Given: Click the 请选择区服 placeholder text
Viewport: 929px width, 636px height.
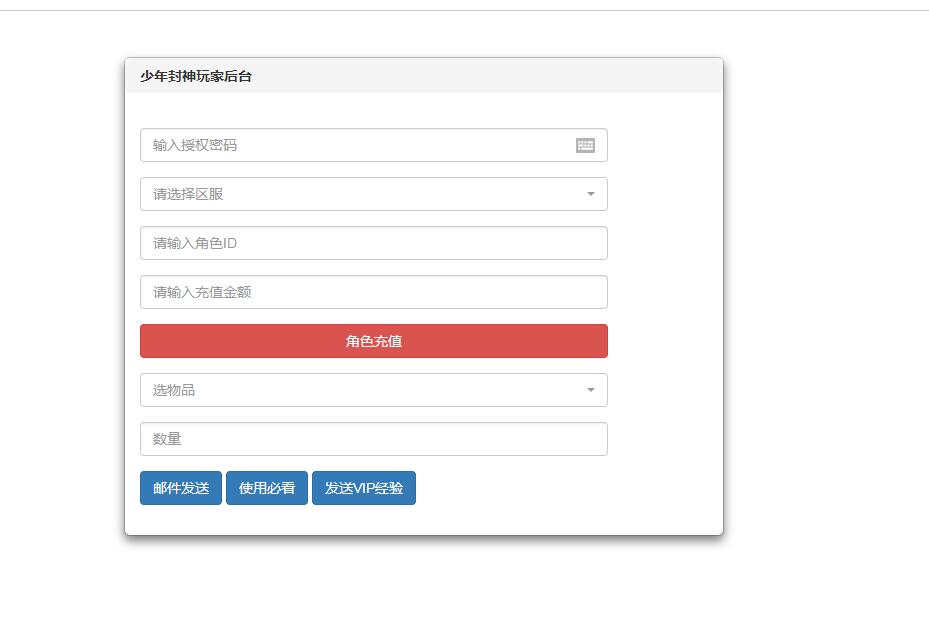Looking at the screenshot, I should point(188,194).
